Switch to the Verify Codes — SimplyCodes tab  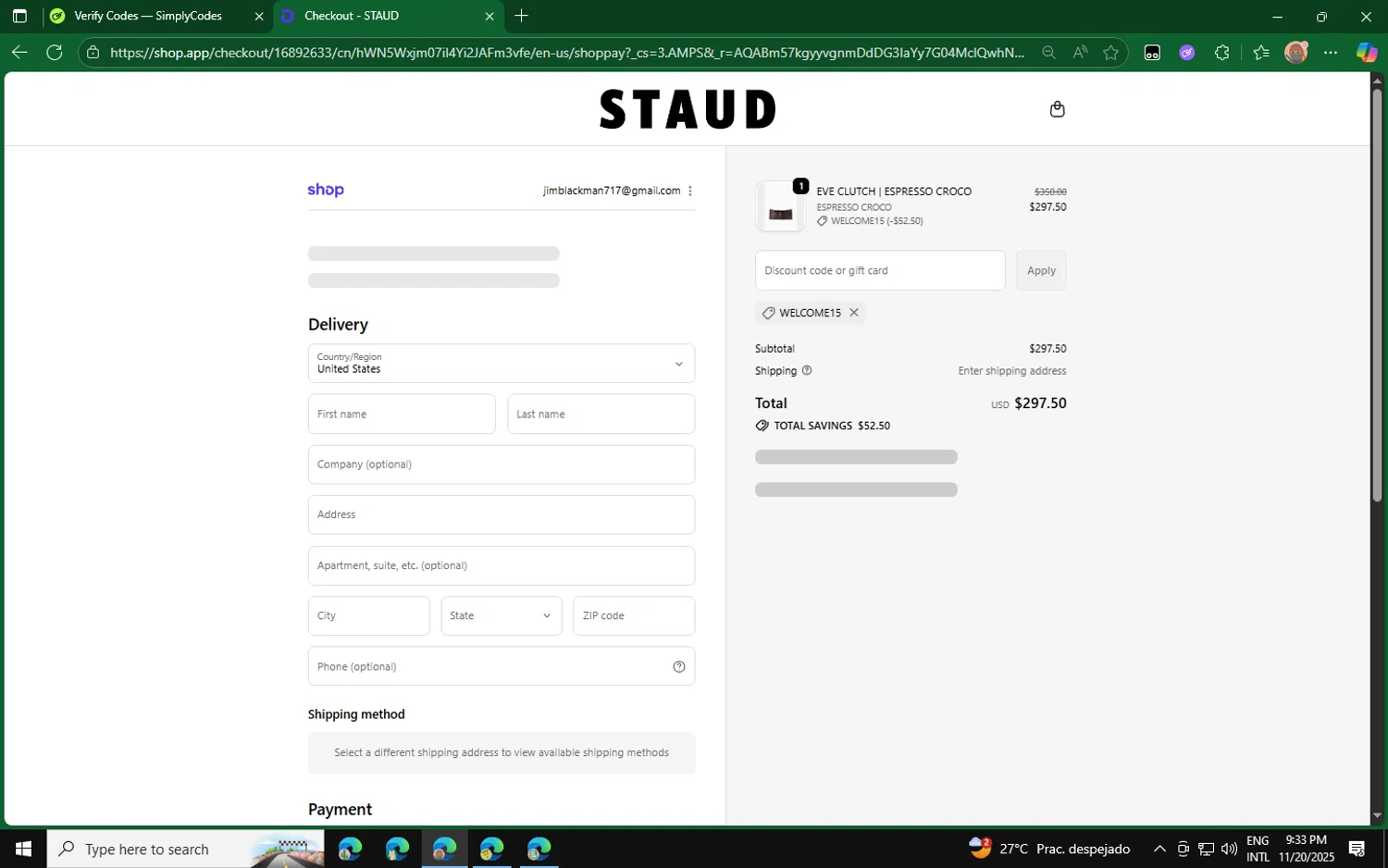(148, 16)
